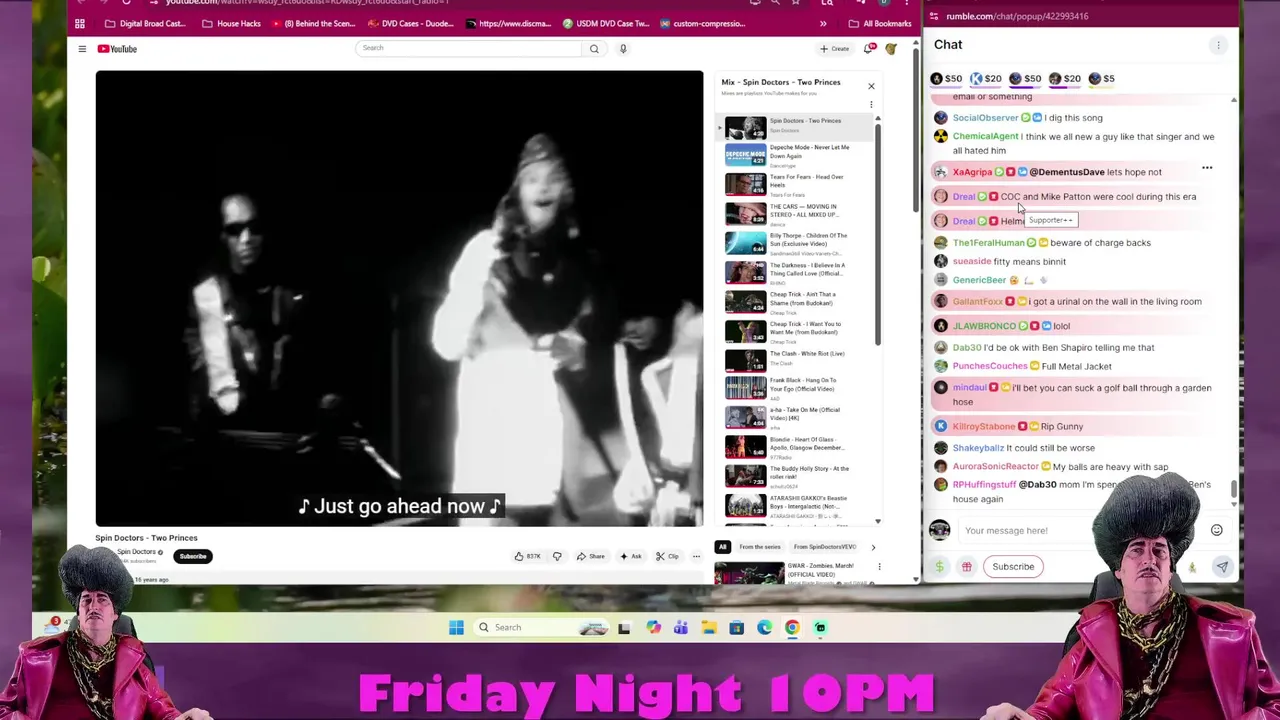Share the Two Princes video

(x=590, y=556)
